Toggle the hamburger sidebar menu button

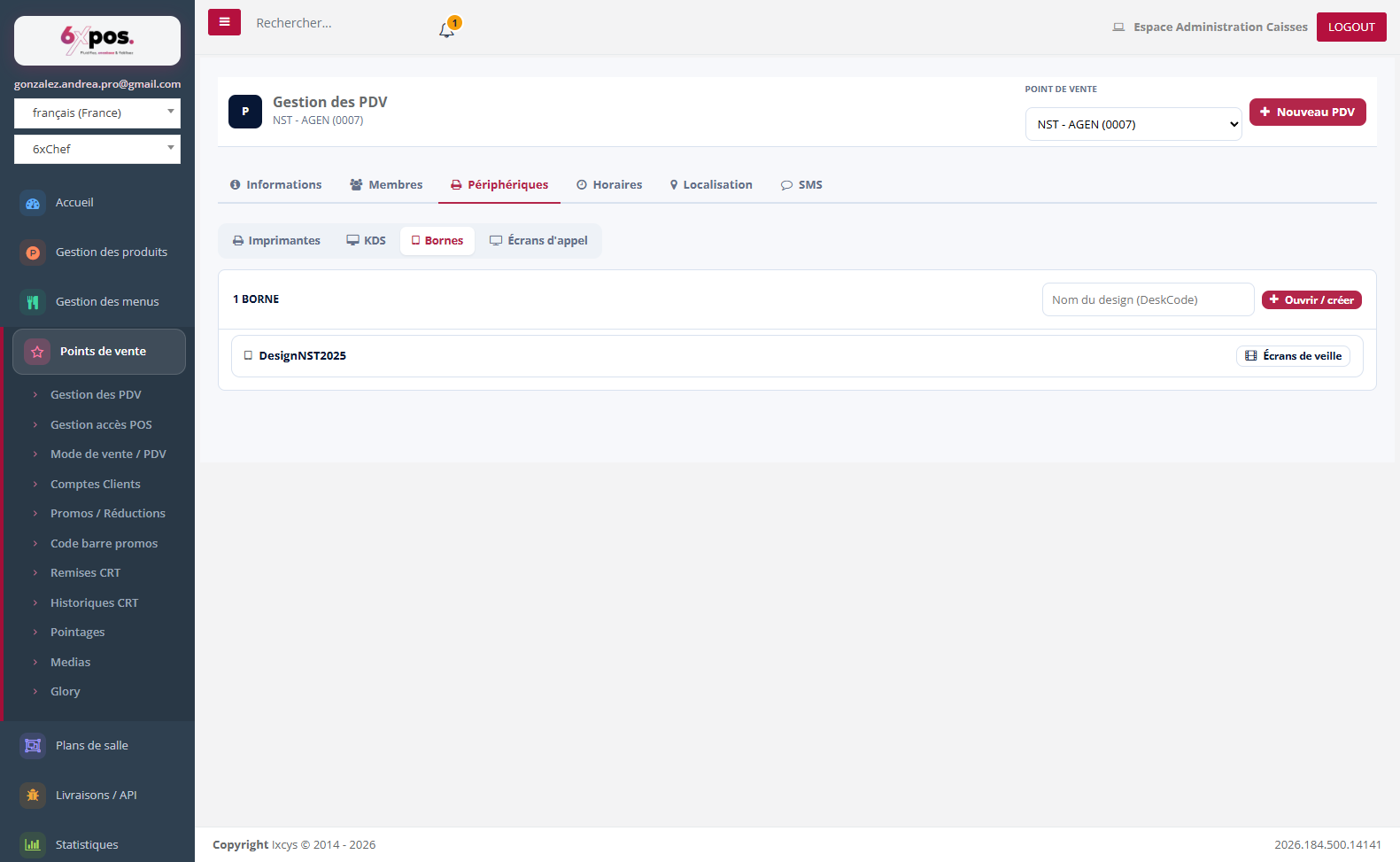(224, 22)
